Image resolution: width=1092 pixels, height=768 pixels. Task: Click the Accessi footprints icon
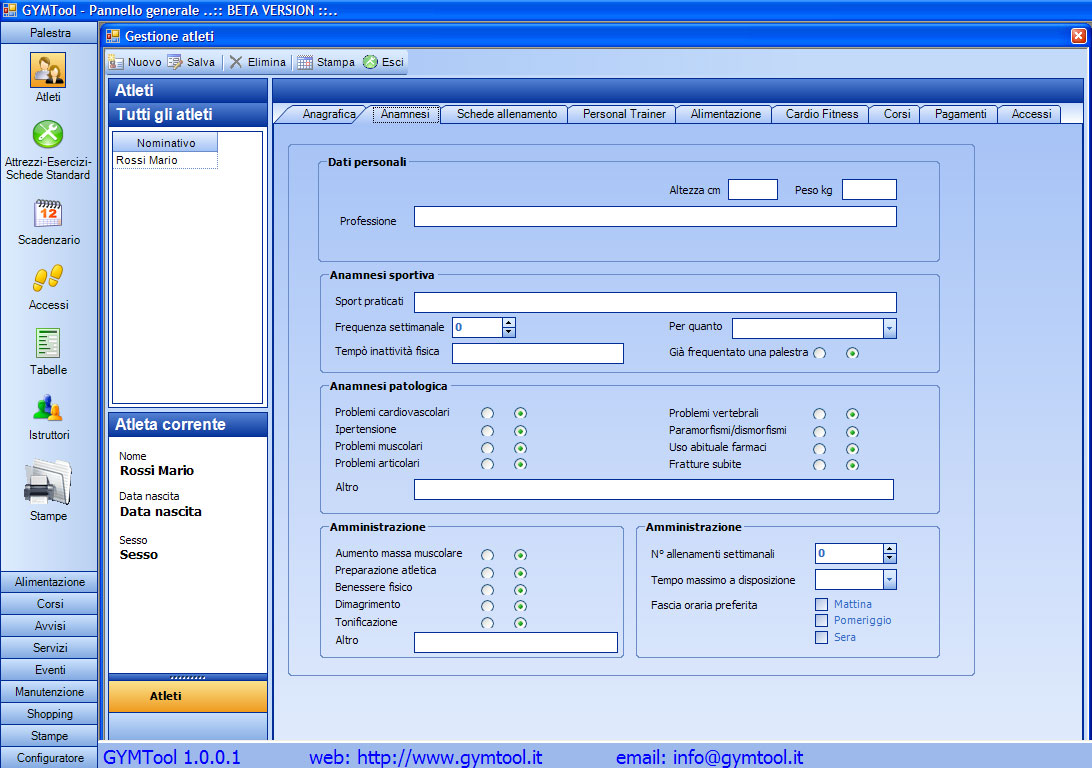48,279
